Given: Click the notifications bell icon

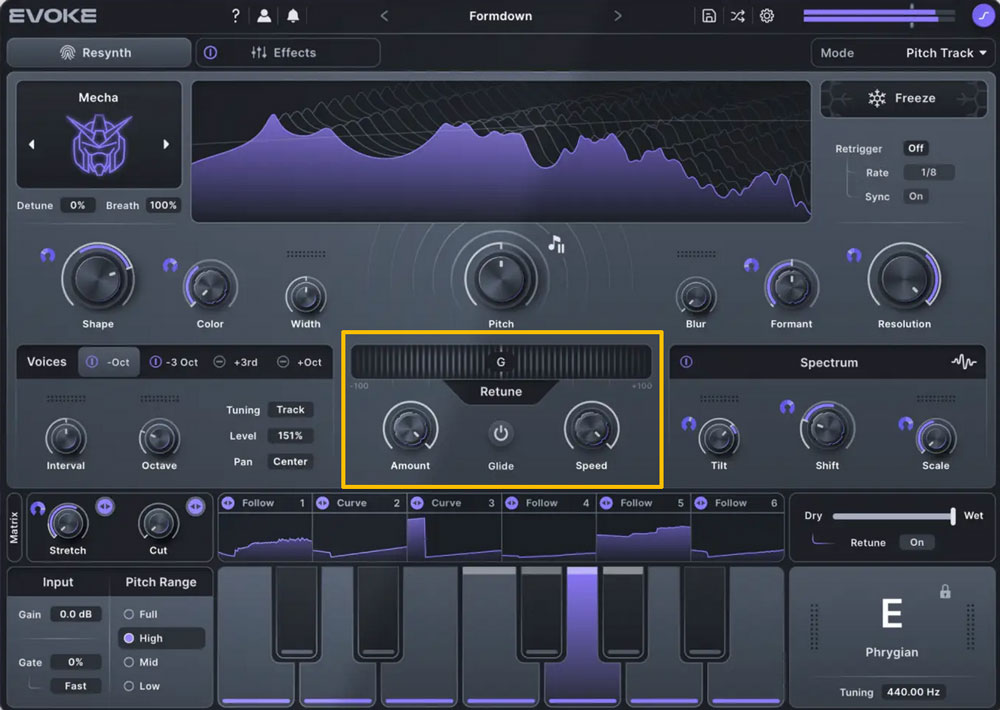Looking at the screenshot, I should click(x=293, y=16).
